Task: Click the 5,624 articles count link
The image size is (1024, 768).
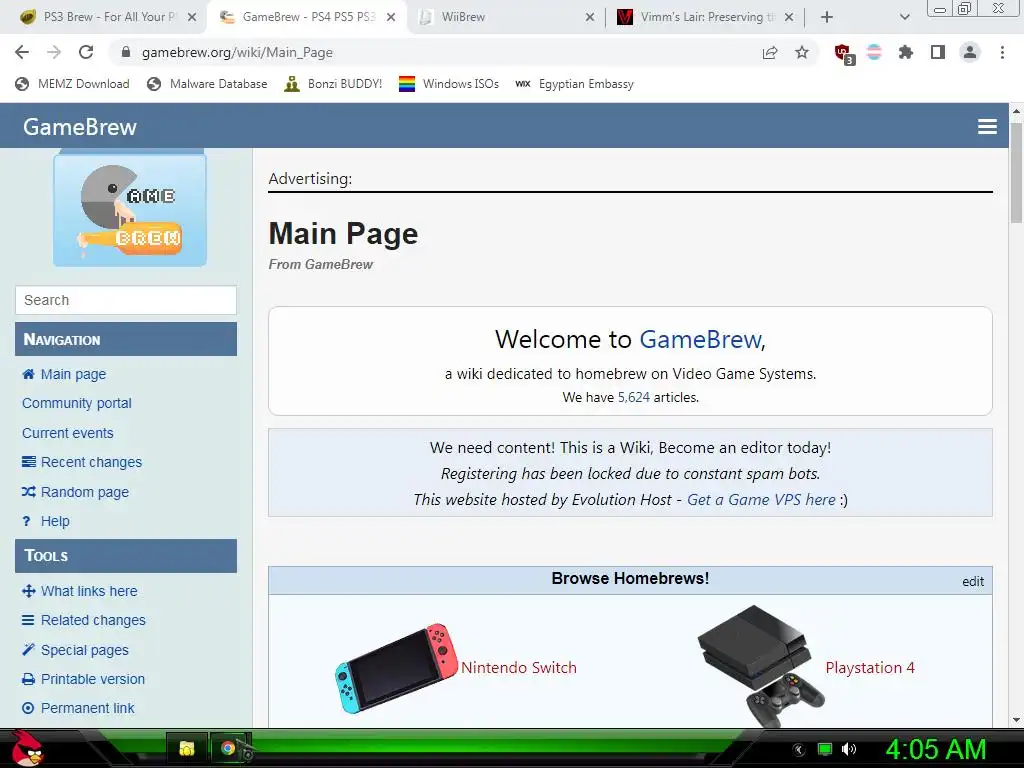Action: (x=633, y=397)
